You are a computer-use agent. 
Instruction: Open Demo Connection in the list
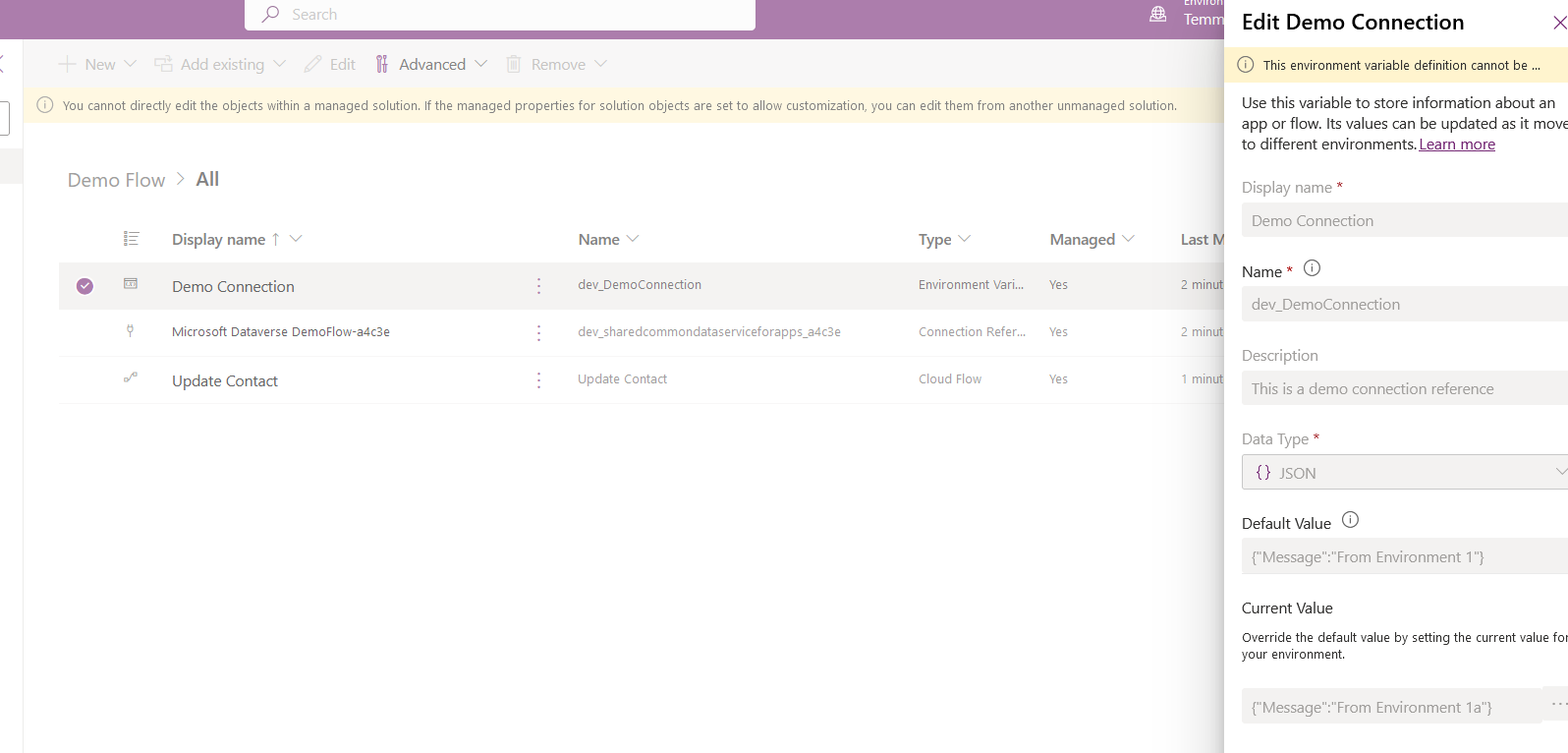coord(233,286)
